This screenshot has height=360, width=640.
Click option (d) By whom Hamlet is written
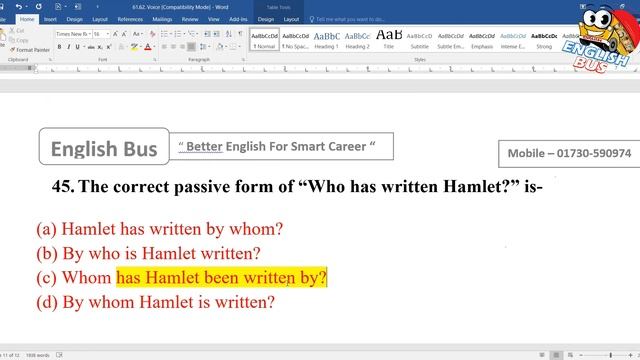(x=156, y=302)
